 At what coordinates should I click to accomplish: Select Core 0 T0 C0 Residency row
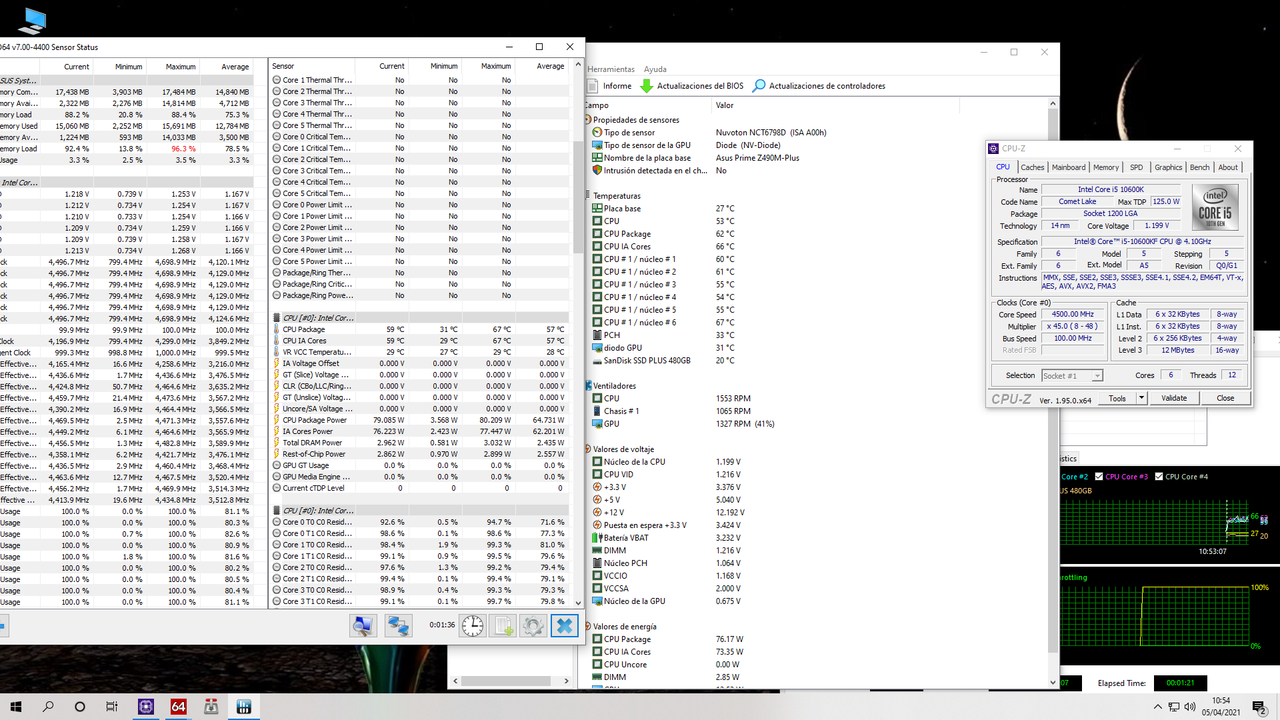(x=419, y=522)
